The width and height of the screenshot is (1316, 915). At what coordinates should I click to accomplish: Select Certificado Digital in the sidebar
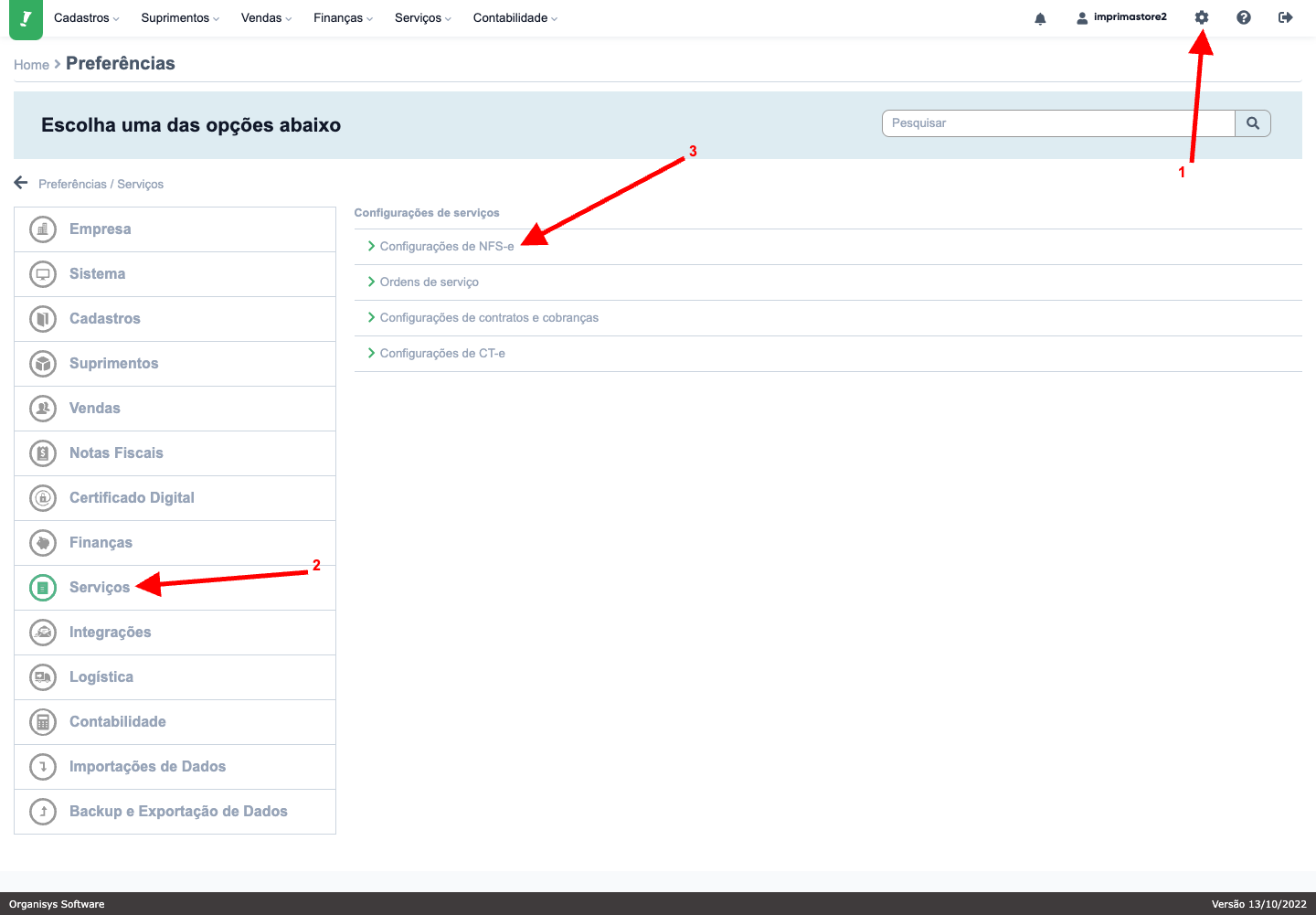pyautogui.click(x=175, y=498)
